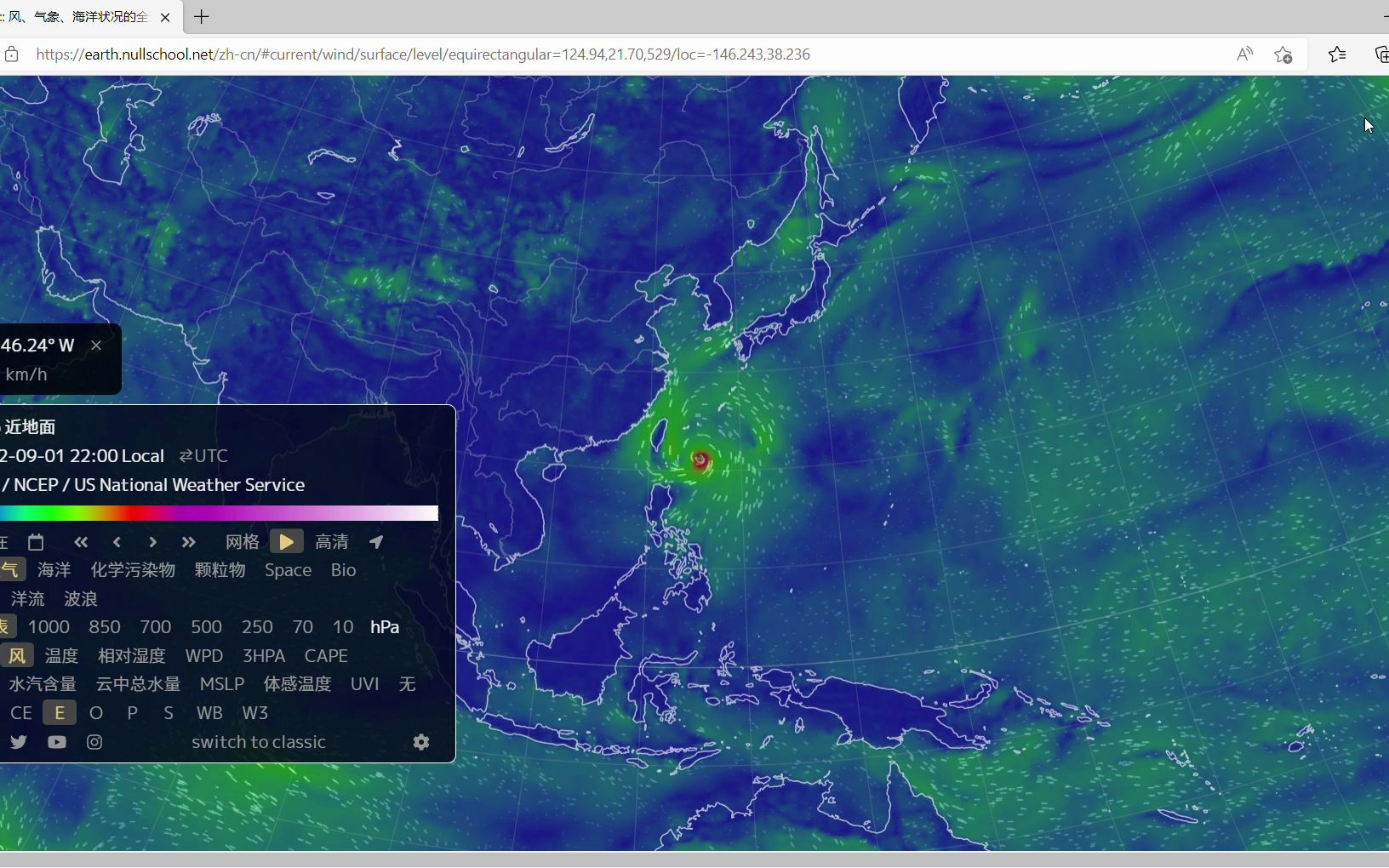Switch projection to CE
1389x868 pixels.
21,713
